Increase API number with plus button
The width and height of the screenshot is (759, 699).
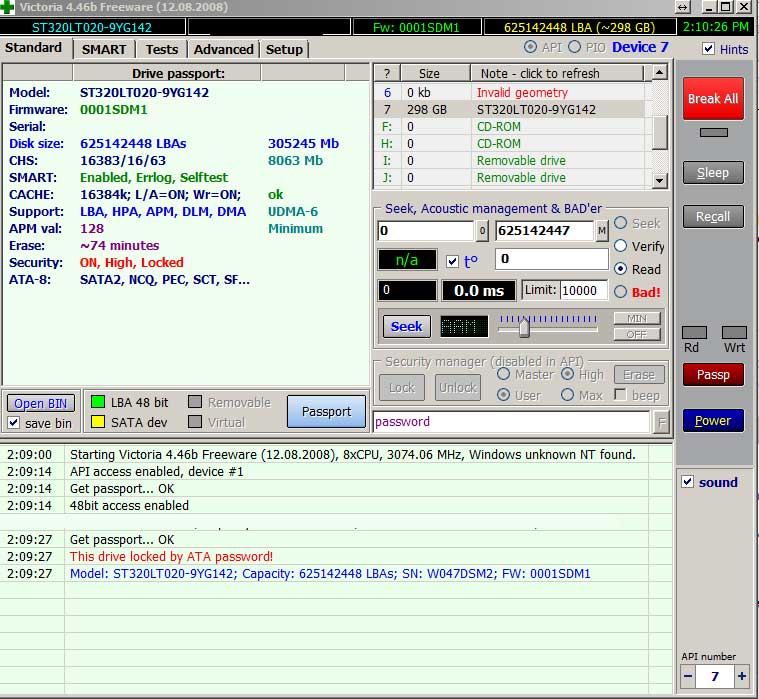click(x=742, y=676)
